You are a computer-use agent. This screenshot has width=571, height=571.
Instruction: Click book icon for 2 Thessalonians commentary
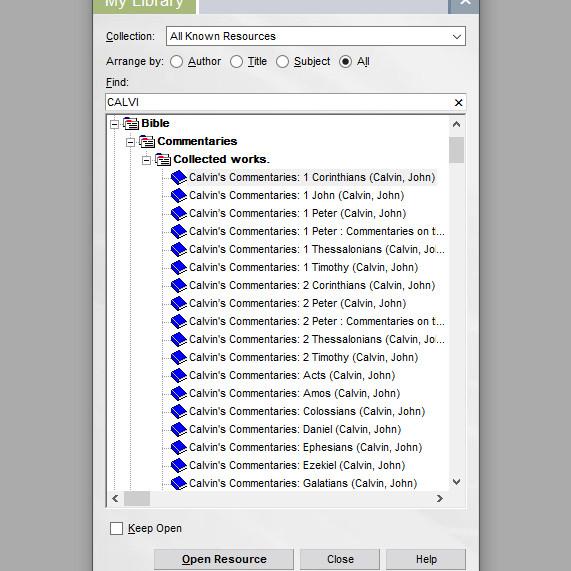(x=179, y=339)
